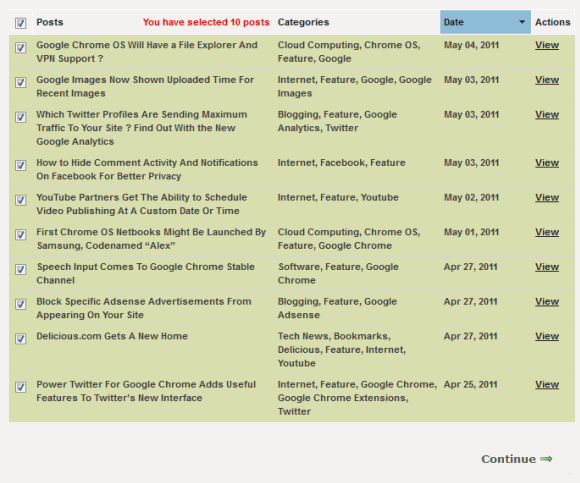Uncheck the Block Specific Adsense Advertisements post

coord(21,304)
